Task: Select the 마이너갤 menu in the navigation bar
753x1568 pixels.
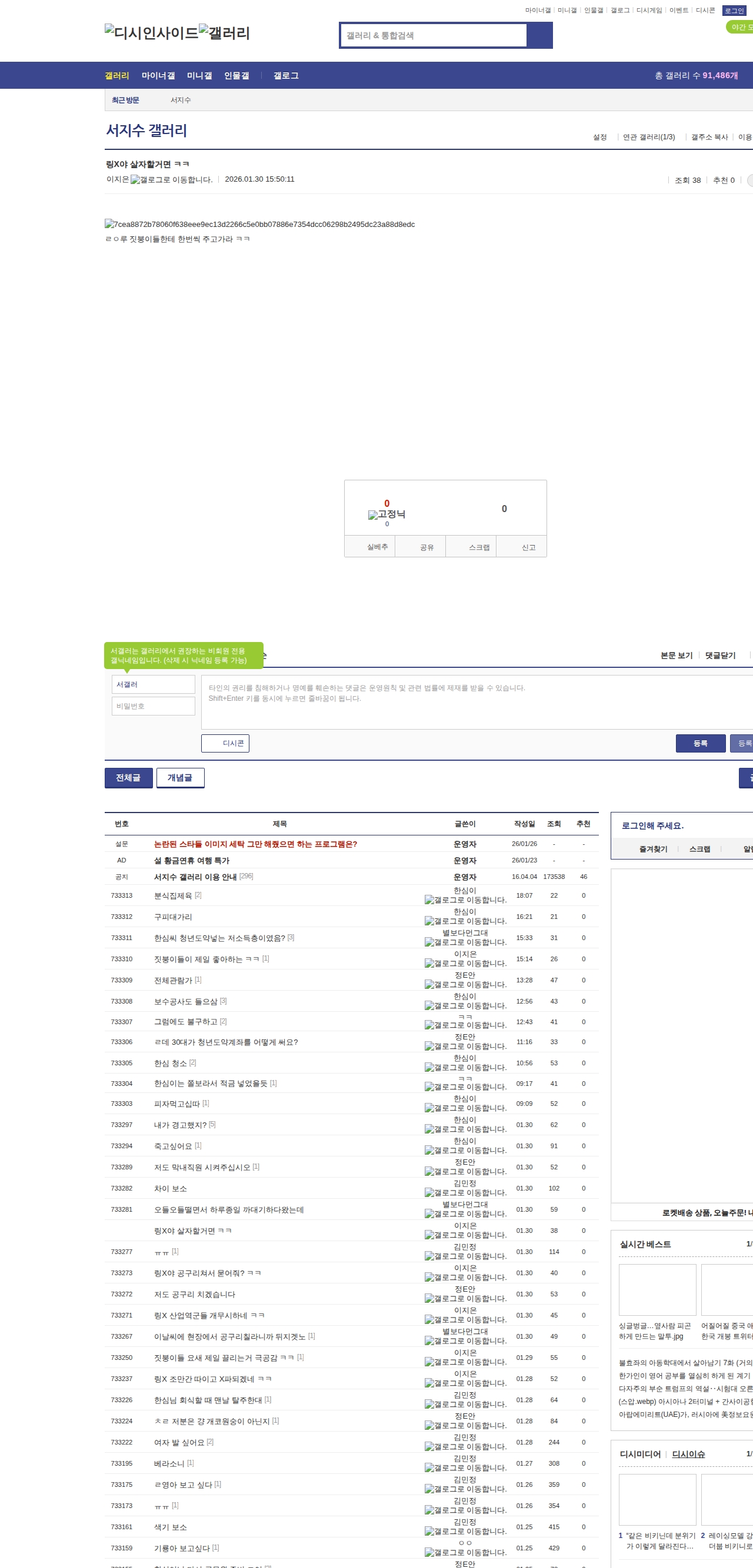Action: click(158, 75)
